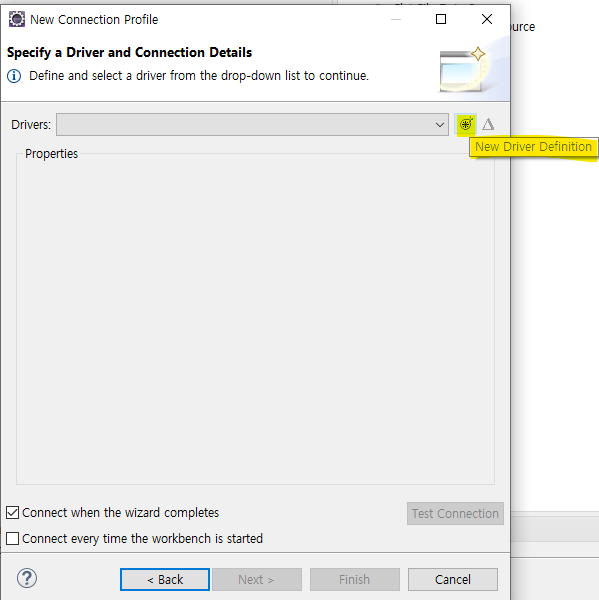
Task: Click the 'Drivers:' label
Action: coord(31,125)
